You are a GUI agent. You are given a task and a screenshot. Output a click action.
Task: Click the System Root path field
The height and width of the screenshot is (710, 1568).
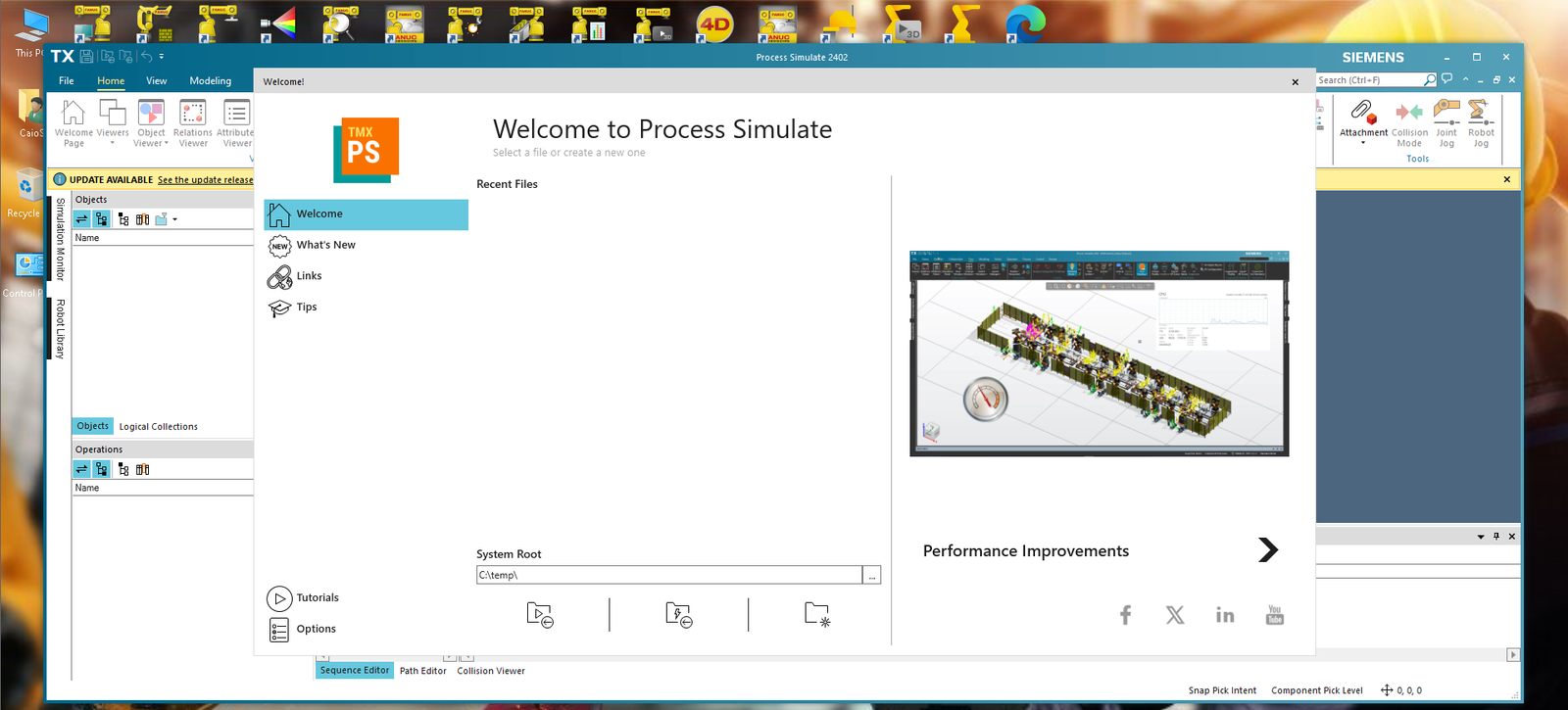point(668,575)
